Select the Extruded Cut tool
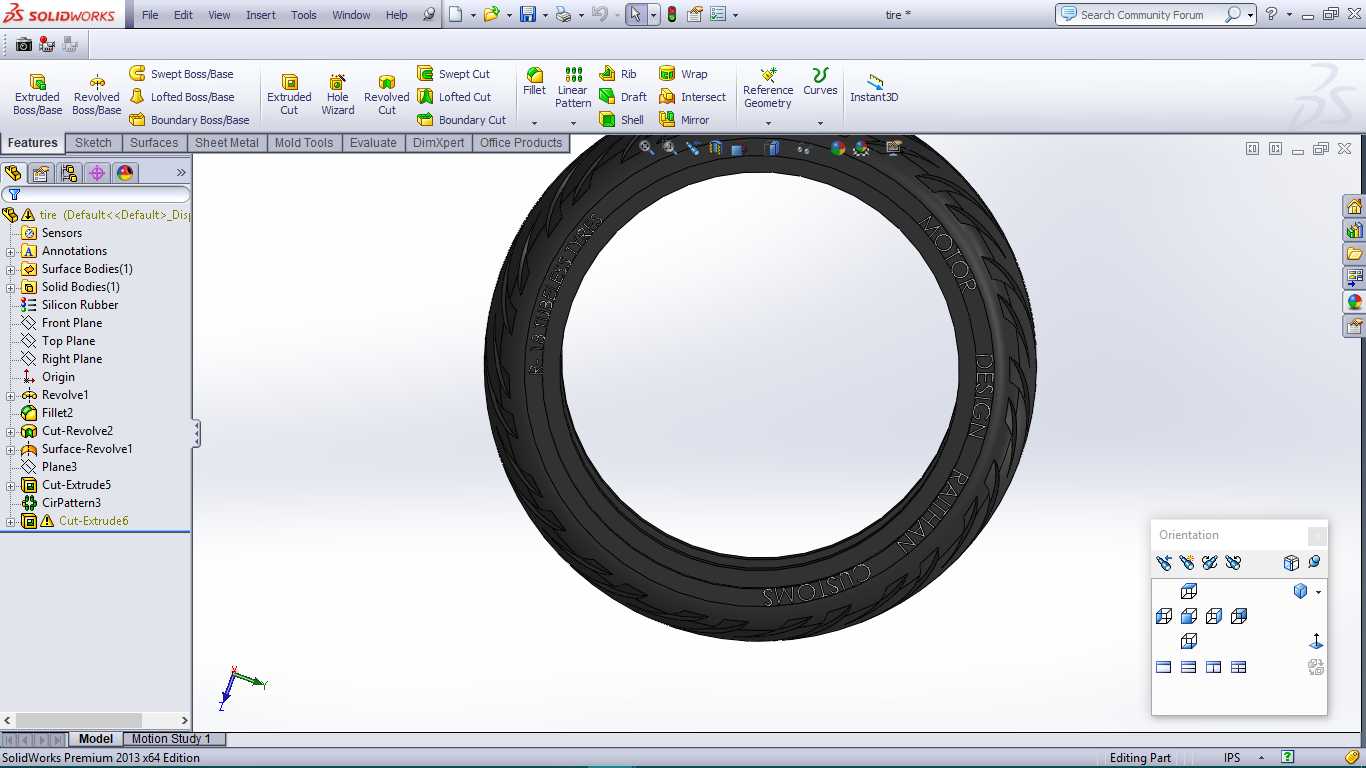The image size is (1366, 768). coord(289,94)
